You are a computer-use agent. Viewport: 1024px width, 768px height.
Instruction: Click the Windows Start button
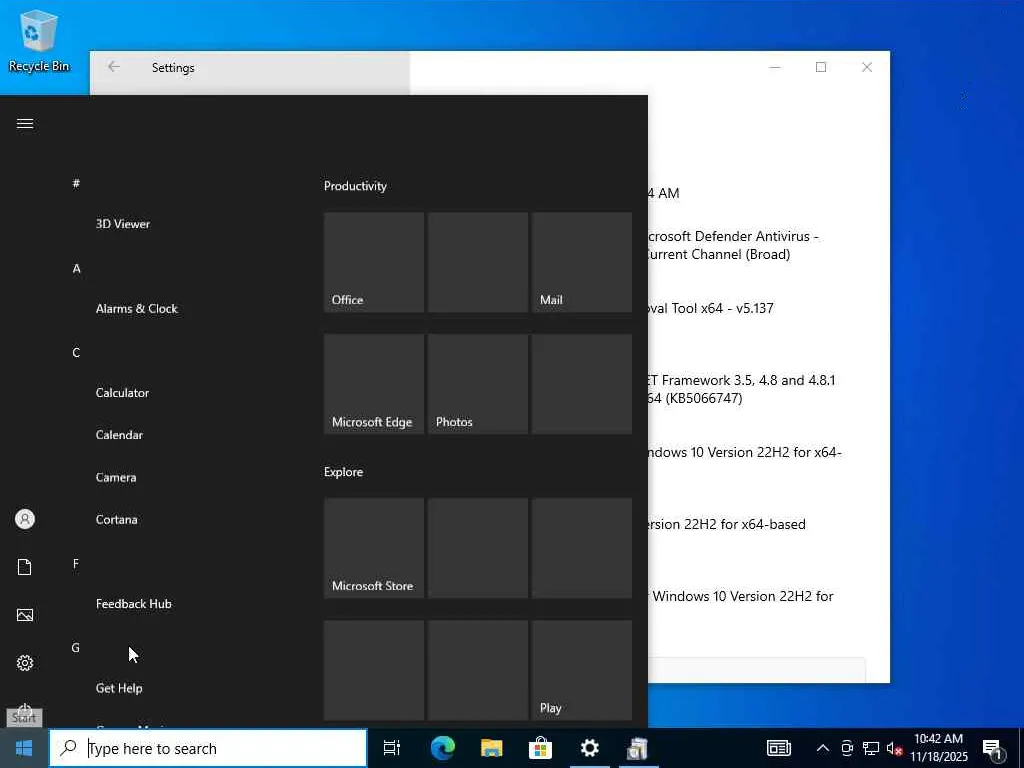click(24, 748)
